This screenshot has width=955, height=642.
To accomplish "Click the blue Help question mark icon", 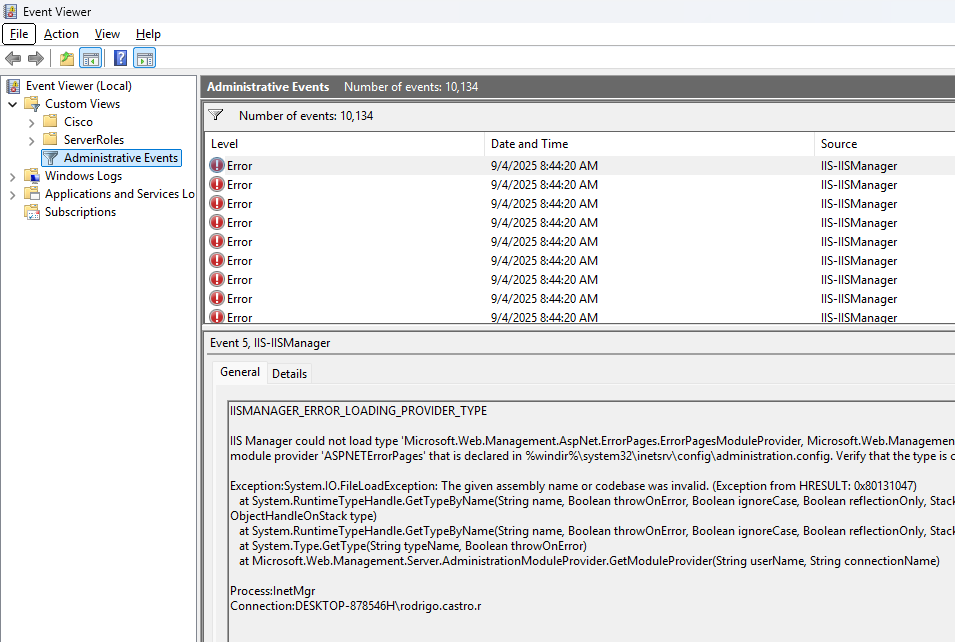I will (x=121, y=58).
